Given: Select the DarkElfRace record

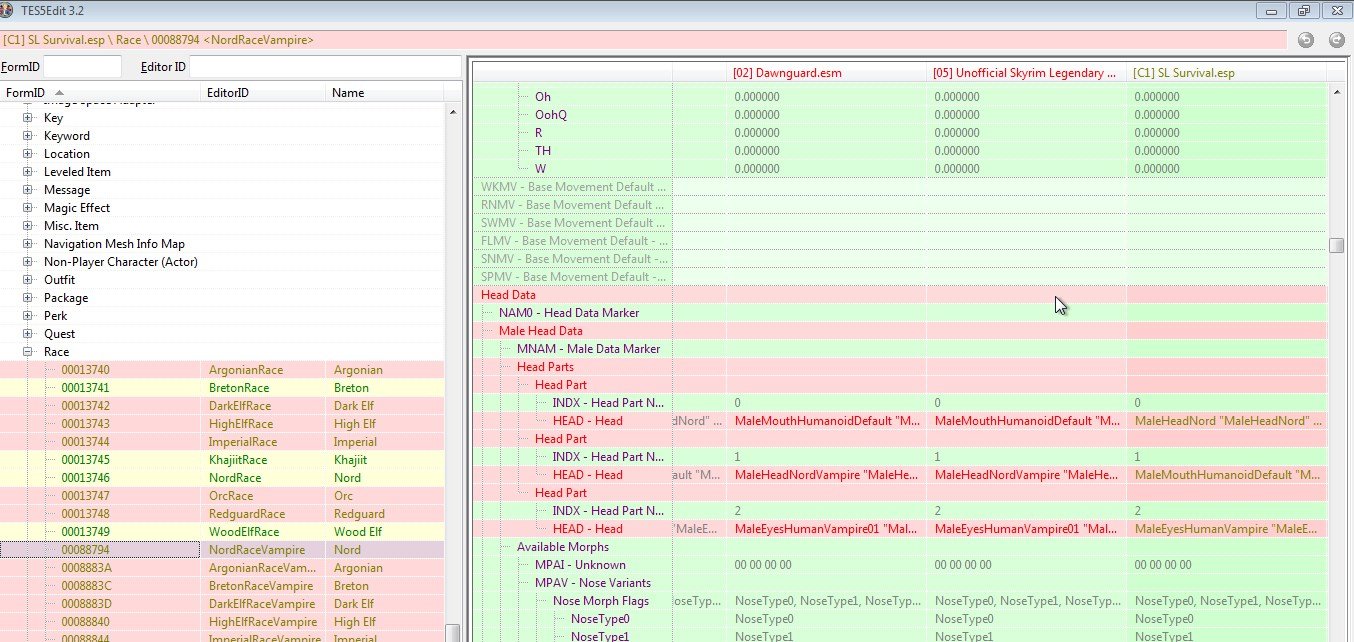Looking at the screenshot, I should pyautogui.click(x=222, y=406).
